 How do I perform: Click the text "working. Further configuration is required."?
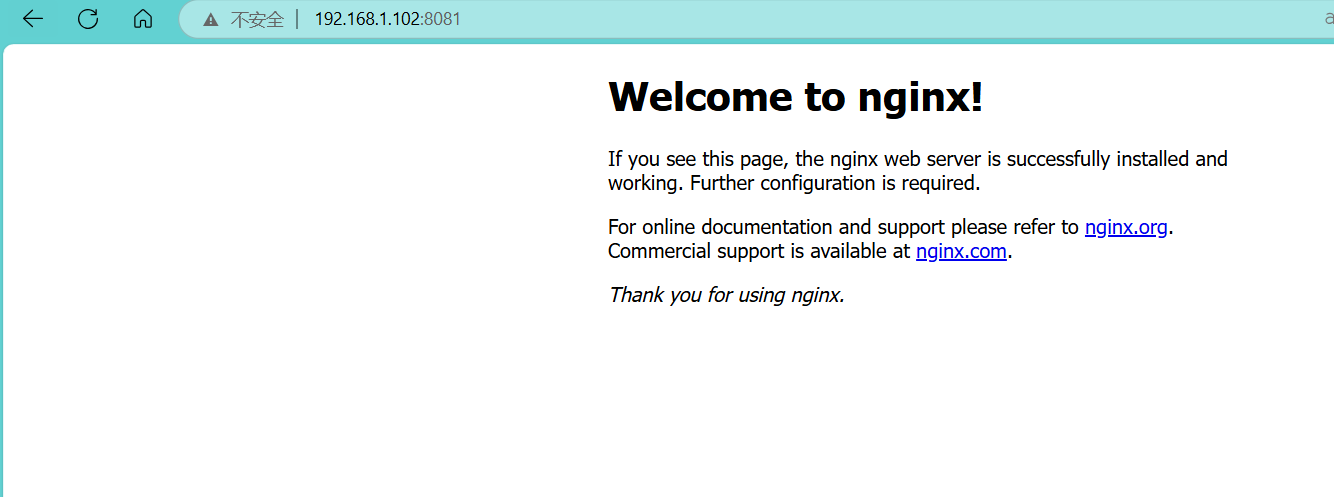(794, 183)
